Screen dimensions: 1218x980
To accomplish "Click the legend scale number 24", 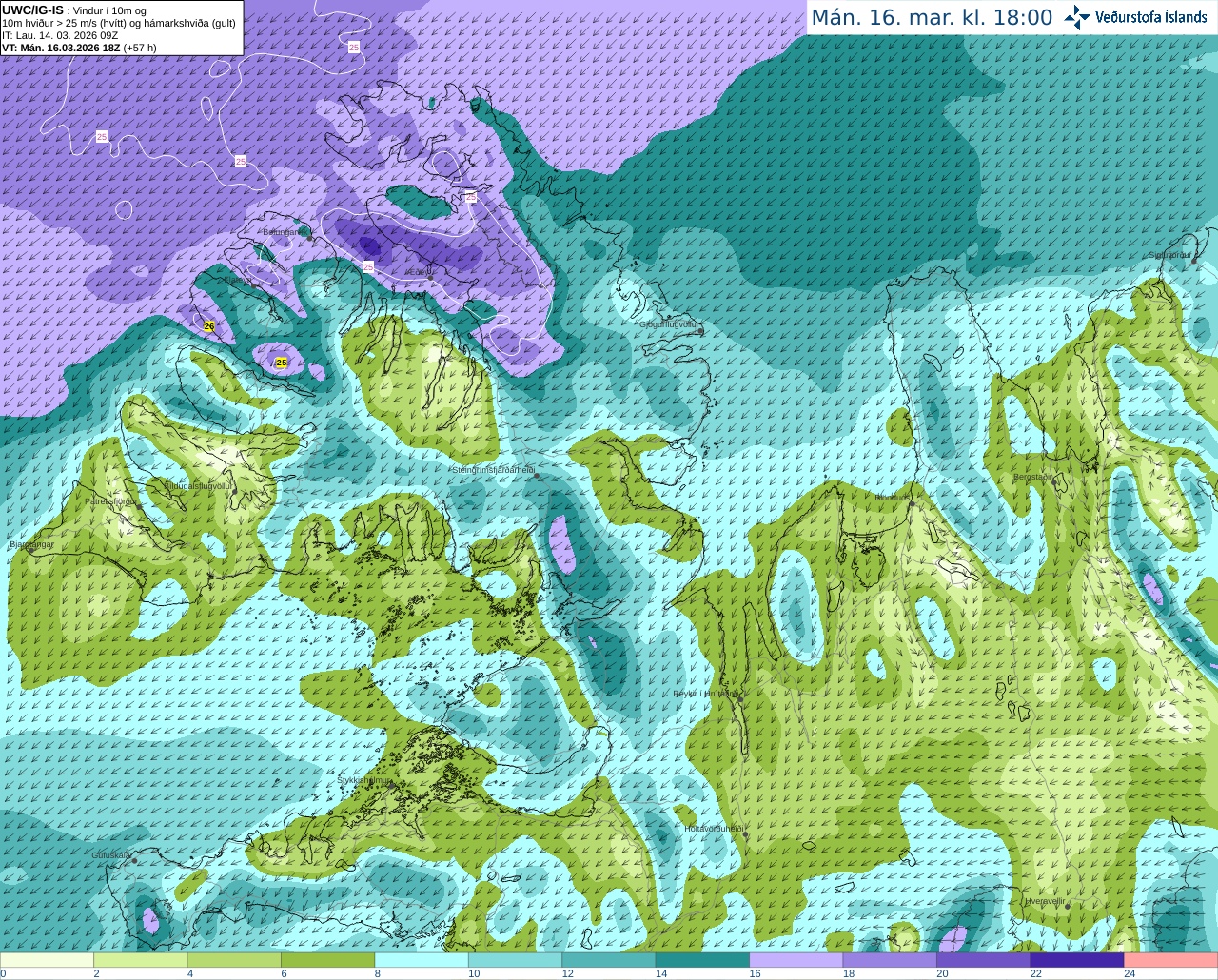I will coord(1130,973).
